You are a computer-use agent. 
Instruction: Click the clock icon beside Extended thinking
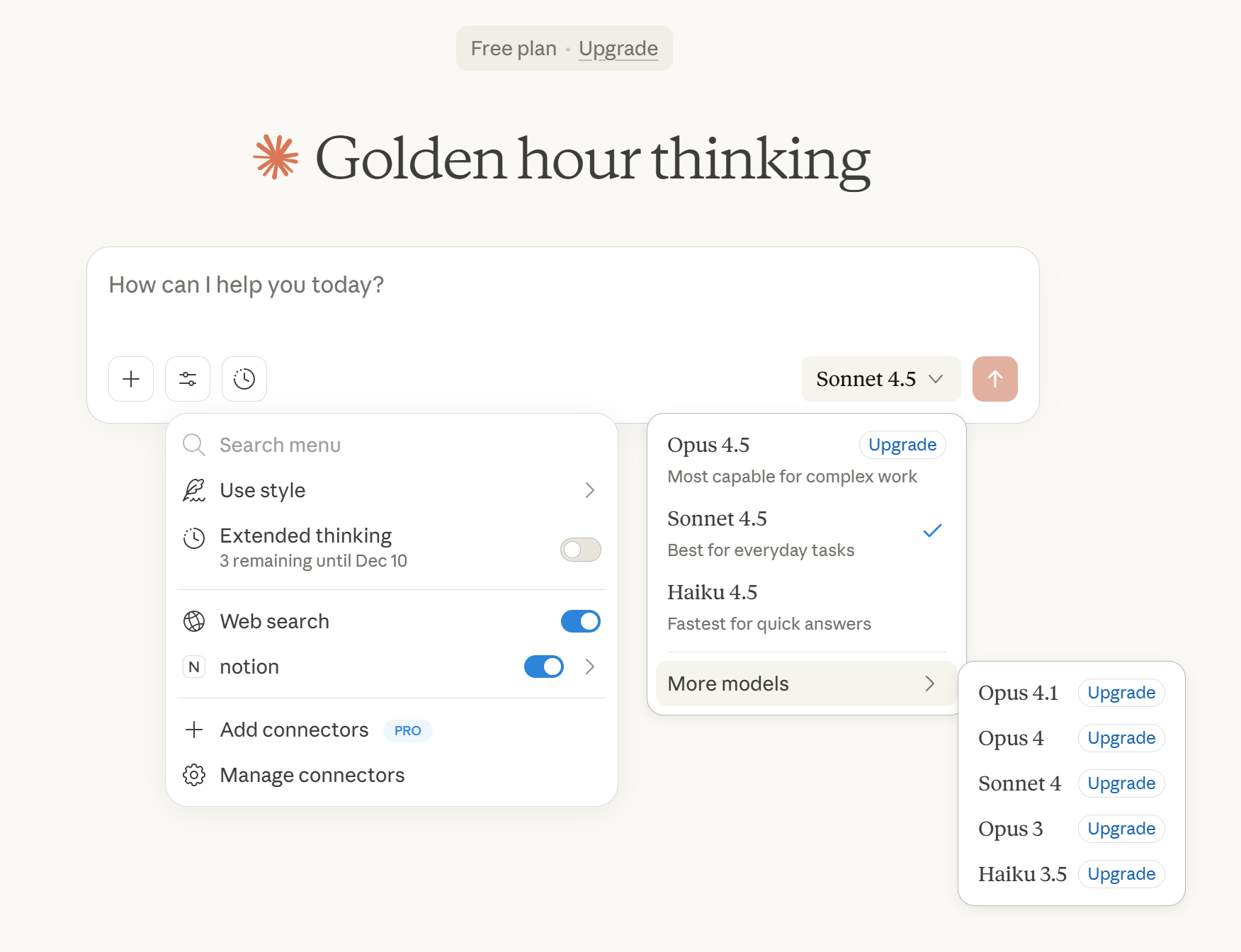(x=194, y=538)
